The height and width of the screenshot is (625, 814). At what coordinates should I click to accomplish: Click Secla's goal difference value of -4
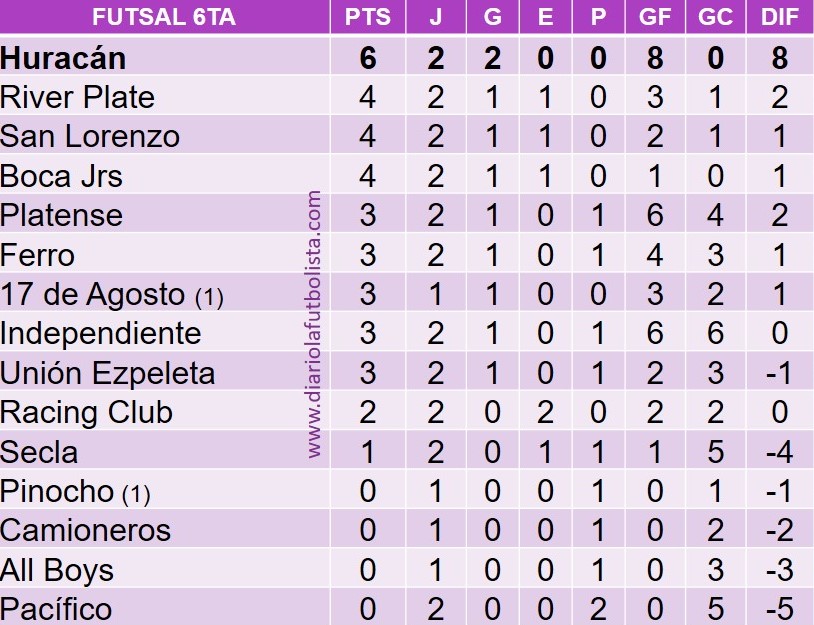coord(779,452)
